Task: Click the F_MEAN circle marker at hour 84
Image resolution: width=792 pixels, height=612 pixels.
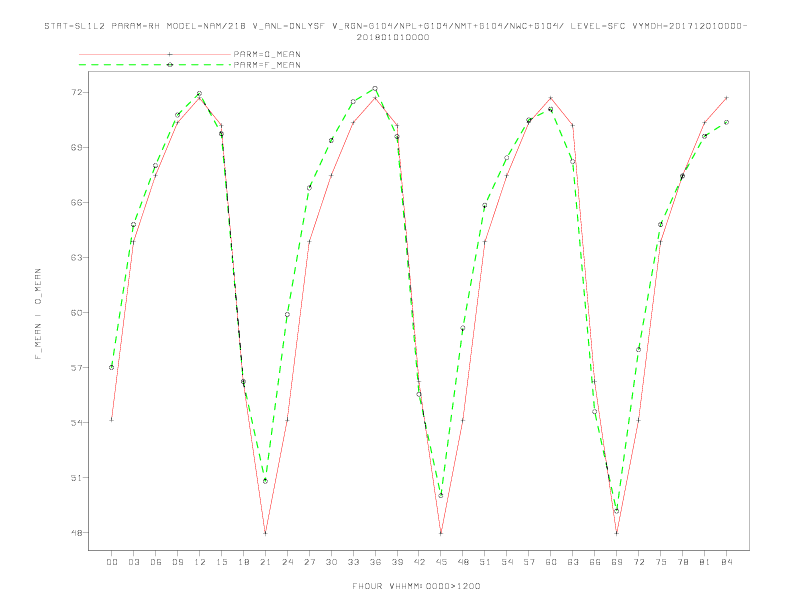Action: tap(726, 122)
